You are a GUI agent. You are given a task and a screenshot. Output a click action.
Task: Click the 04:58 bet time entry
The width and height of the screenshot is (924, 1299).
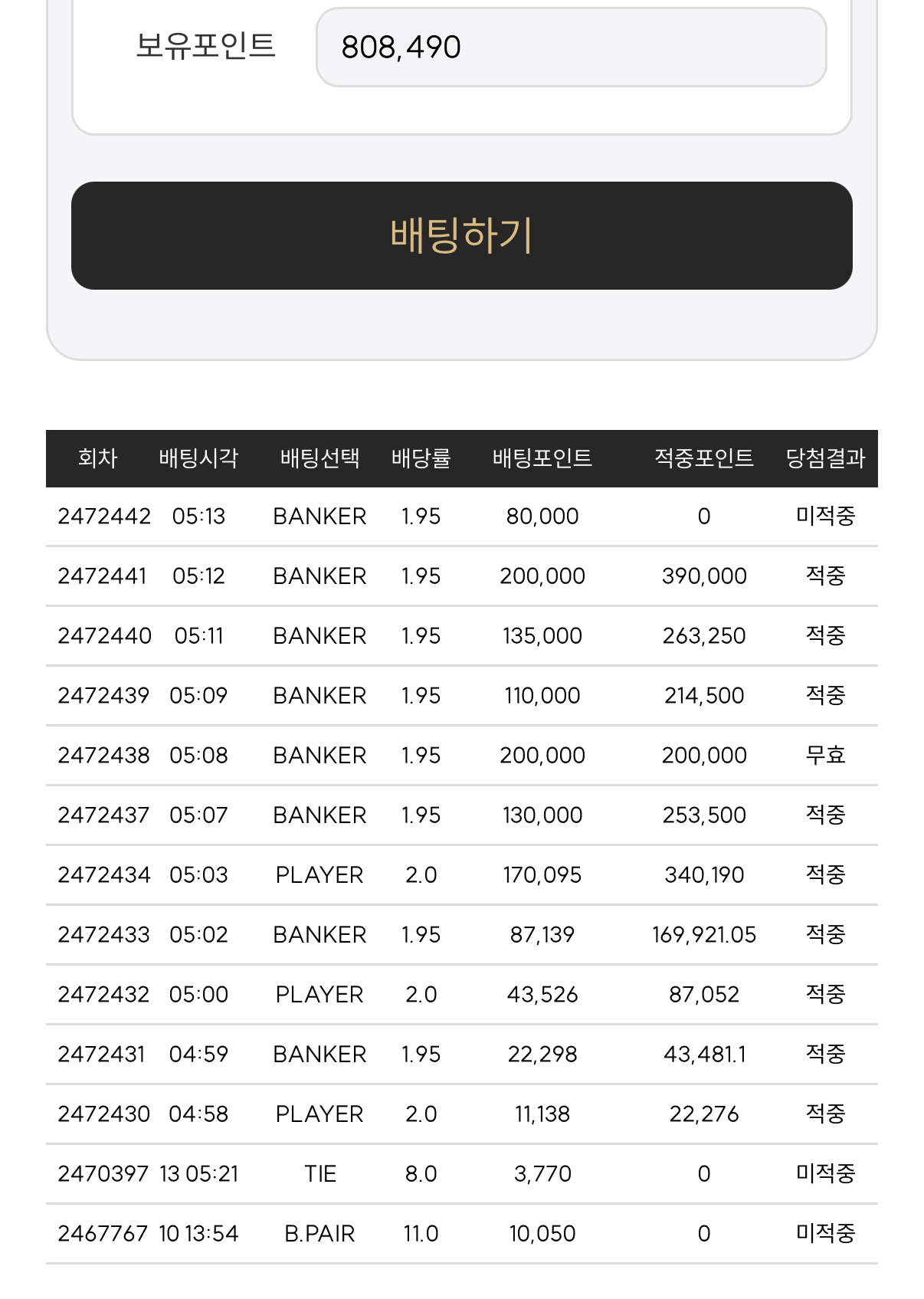(x=198, y=1114)
